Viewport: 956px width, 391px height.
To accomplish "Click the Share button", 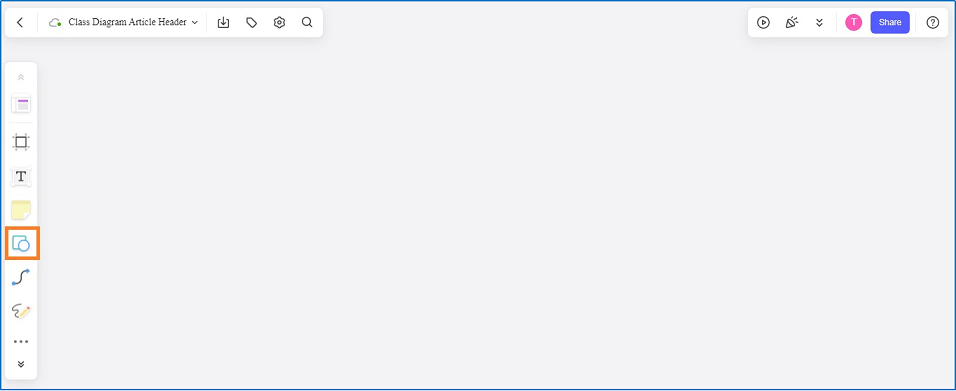I will [x=890, y=23].
